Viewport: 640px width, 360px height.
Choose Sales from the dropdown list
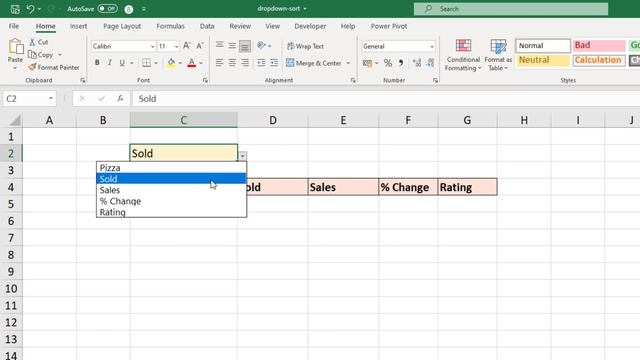click(171, 190)
